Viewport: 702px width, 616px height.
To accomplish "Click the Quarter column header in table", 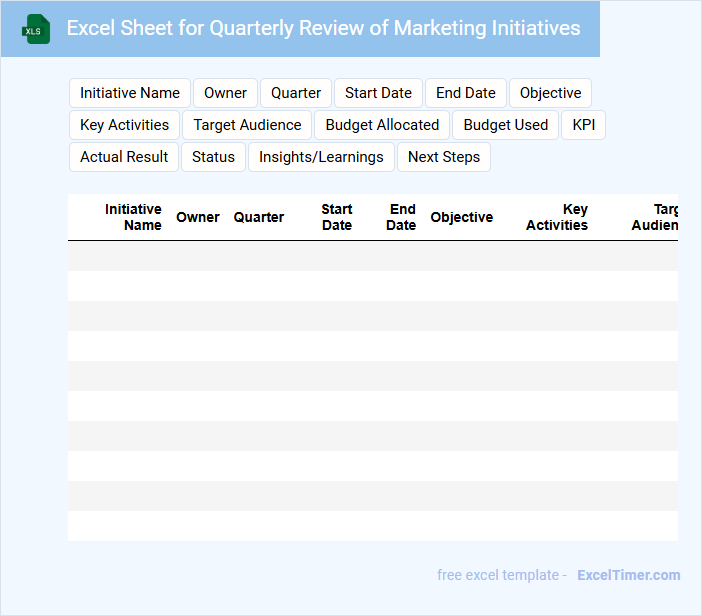I will [x=259, y=217].
